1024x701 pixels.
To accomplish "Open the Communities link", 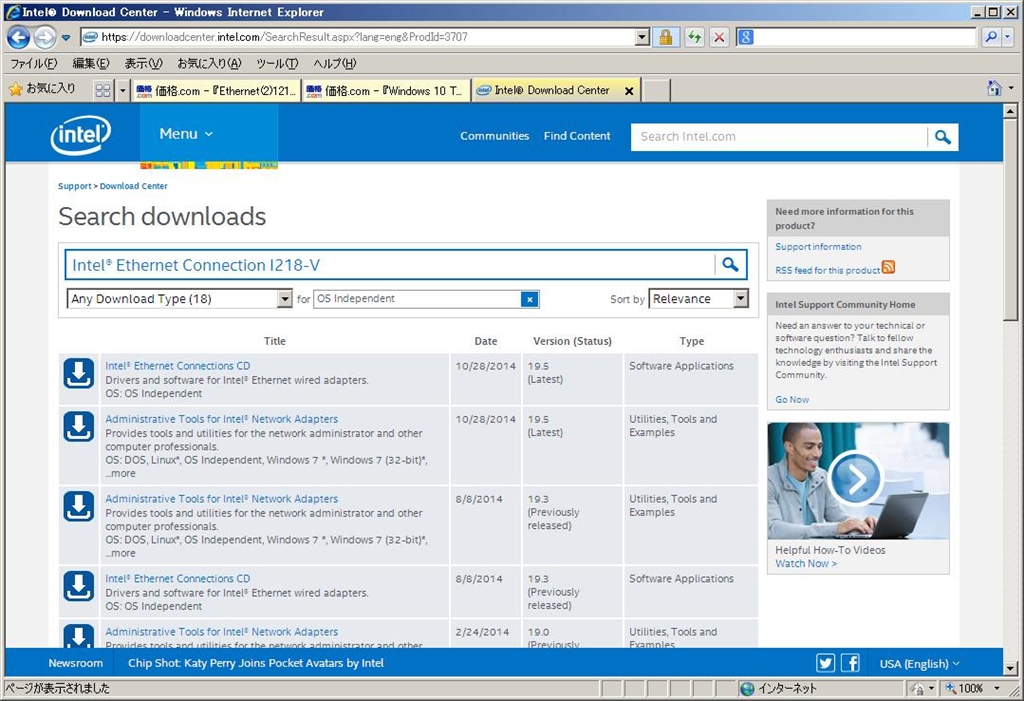I will tap(494, 136).
